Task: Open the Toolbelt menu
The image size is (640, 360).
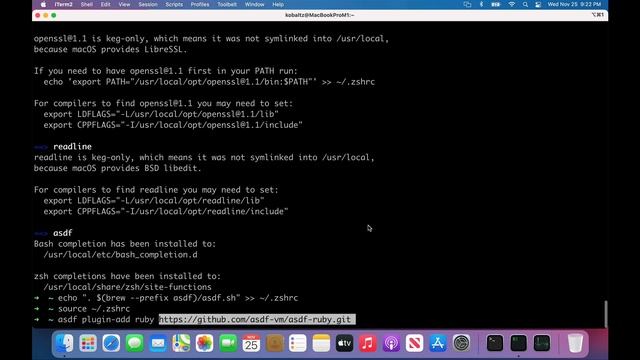Action: pos(227,4)
